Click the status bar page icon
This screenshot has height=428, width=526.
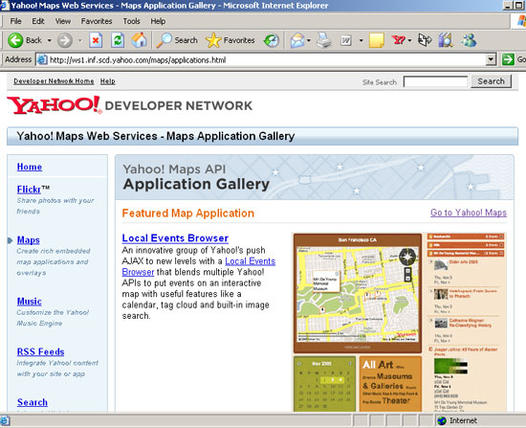tap(5, 421)
